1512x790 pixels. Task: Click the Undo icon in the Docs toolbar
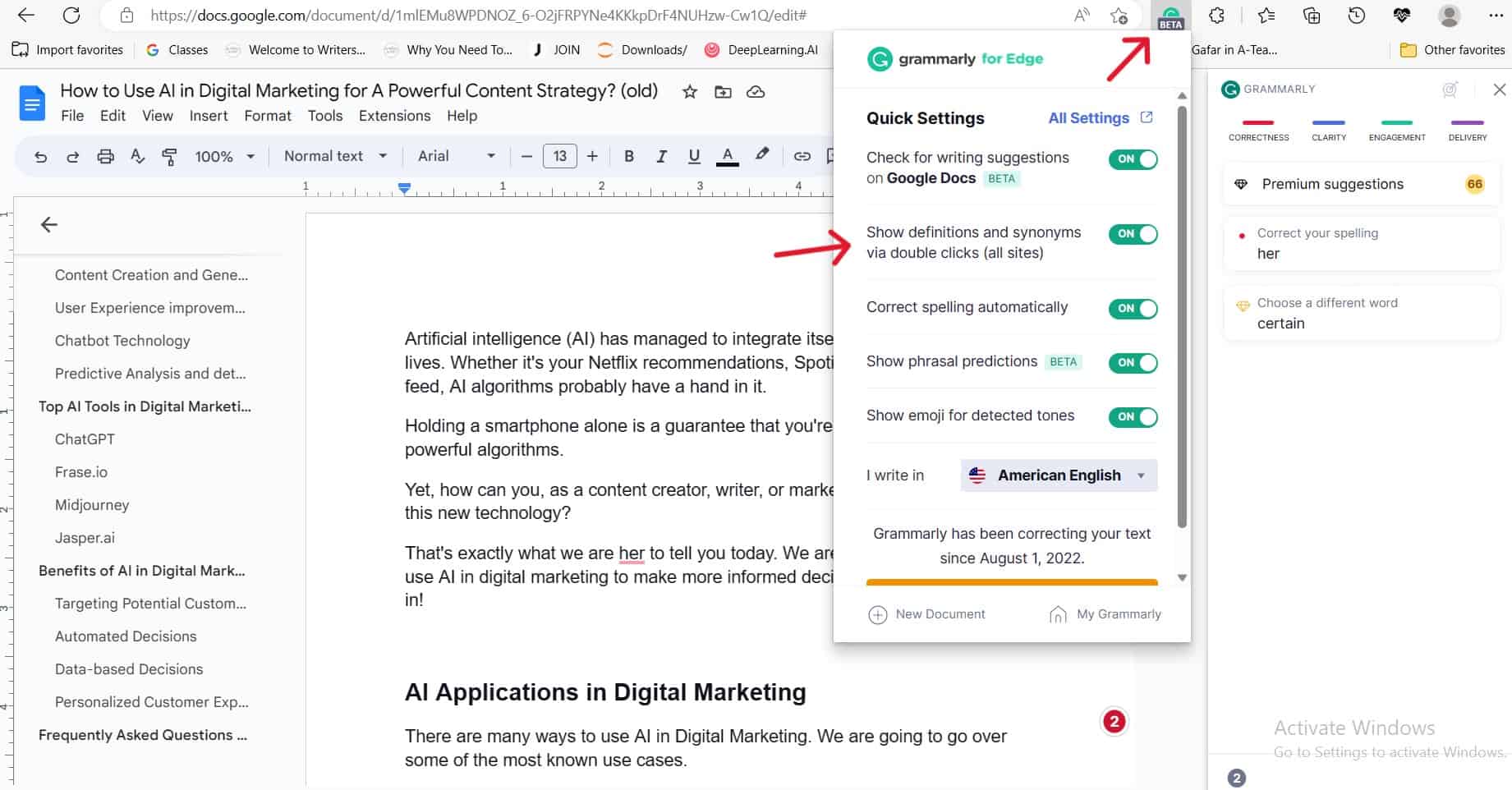(40, 155)
